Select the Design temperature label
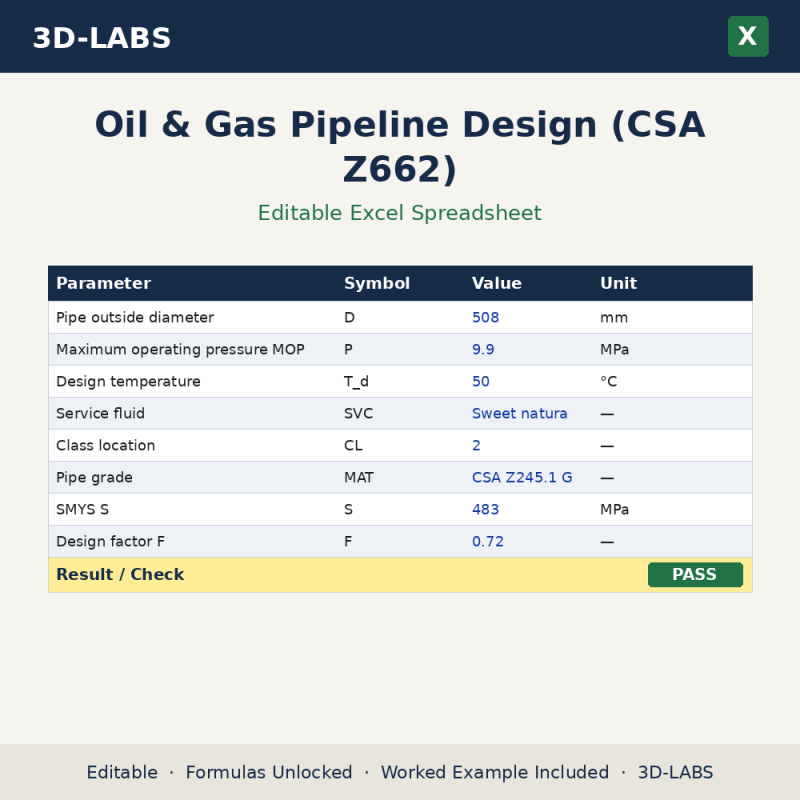800x800 pixels. pyautogui.click(x=128, y=382)
